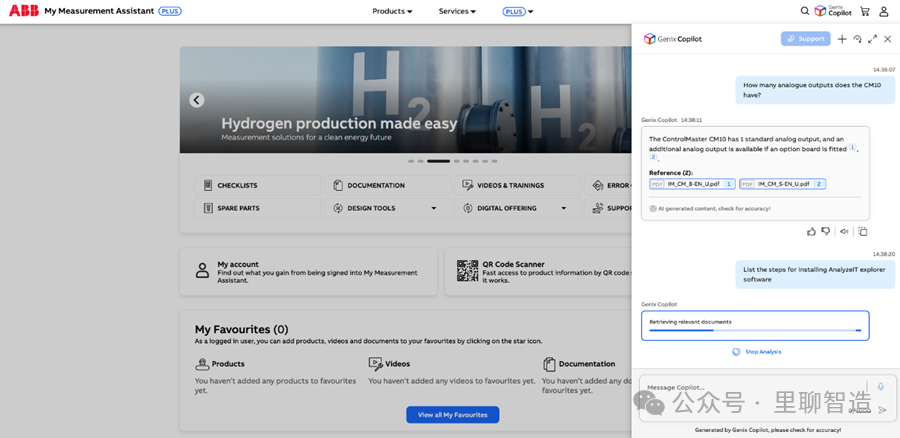This screenshot has width=900, height=438.
Task: Select the active carousel indicator dash
Action: point(439,161)
